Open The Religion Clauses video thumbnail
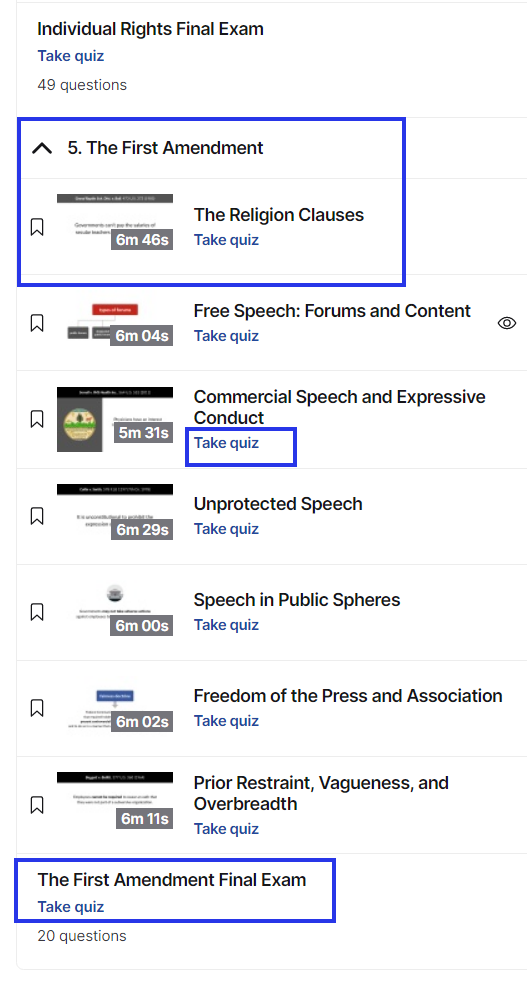Viewport: 527px width, 990px height. (x=115, y=222)
